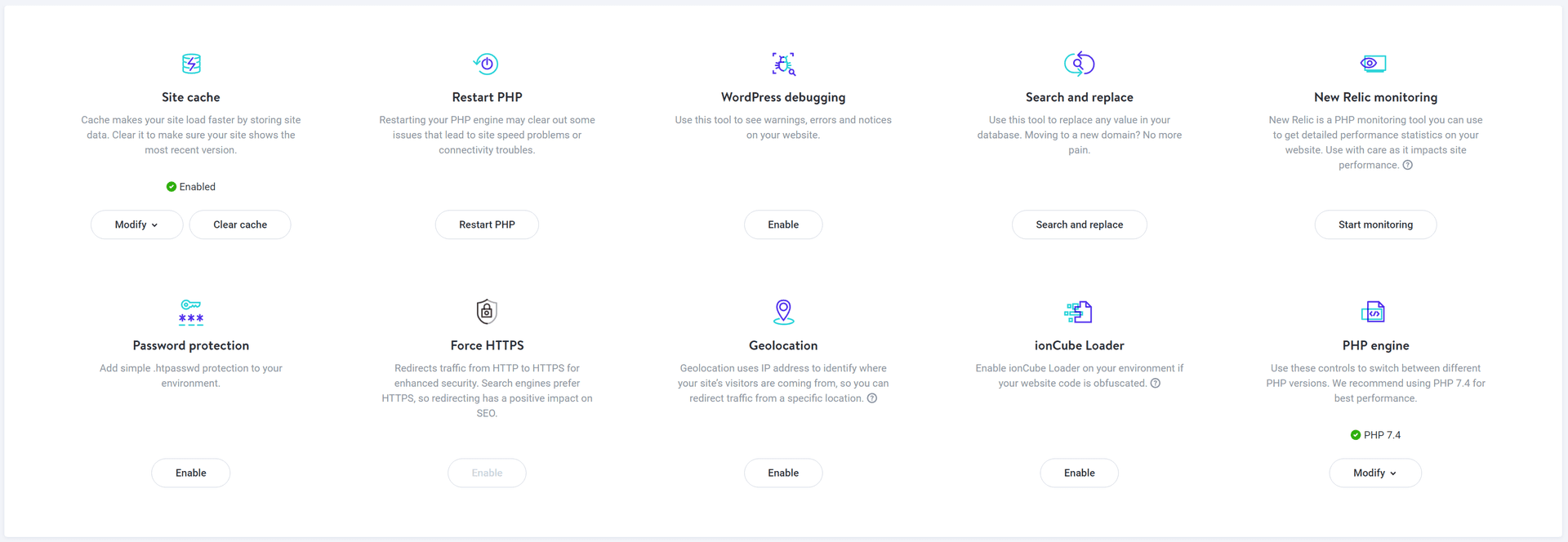
Task: Click the PHP engine file icon
Action: [x=1375, y=311]
